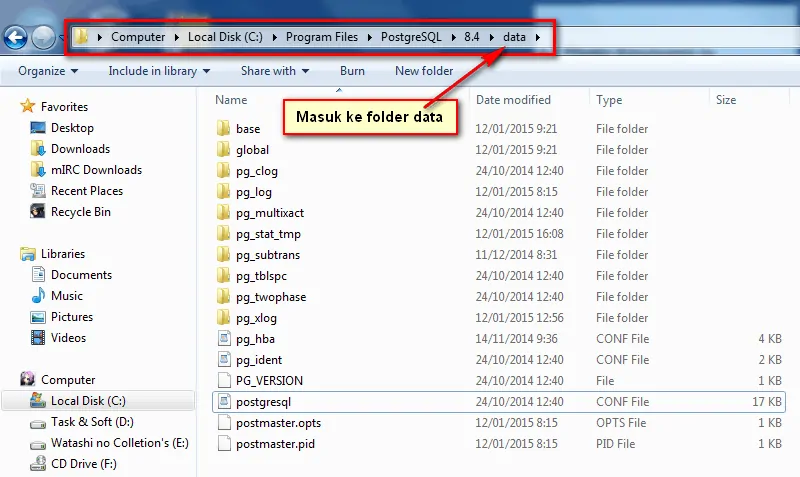Go to PostgreSQL in address breadcrumb
This screenshot has width=800, height=477.
pos(411,37)
